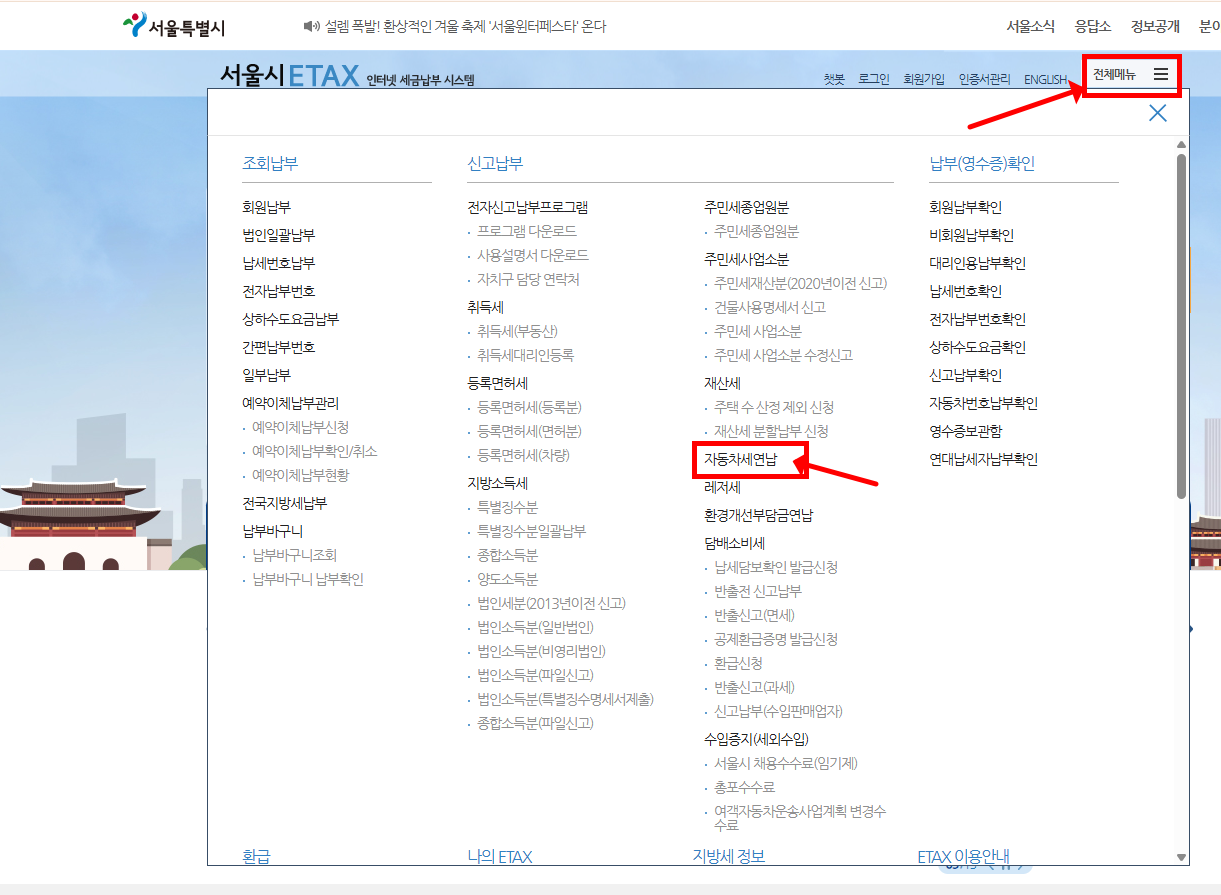
Task: Open 납부바구니조회
Action: 294,555
